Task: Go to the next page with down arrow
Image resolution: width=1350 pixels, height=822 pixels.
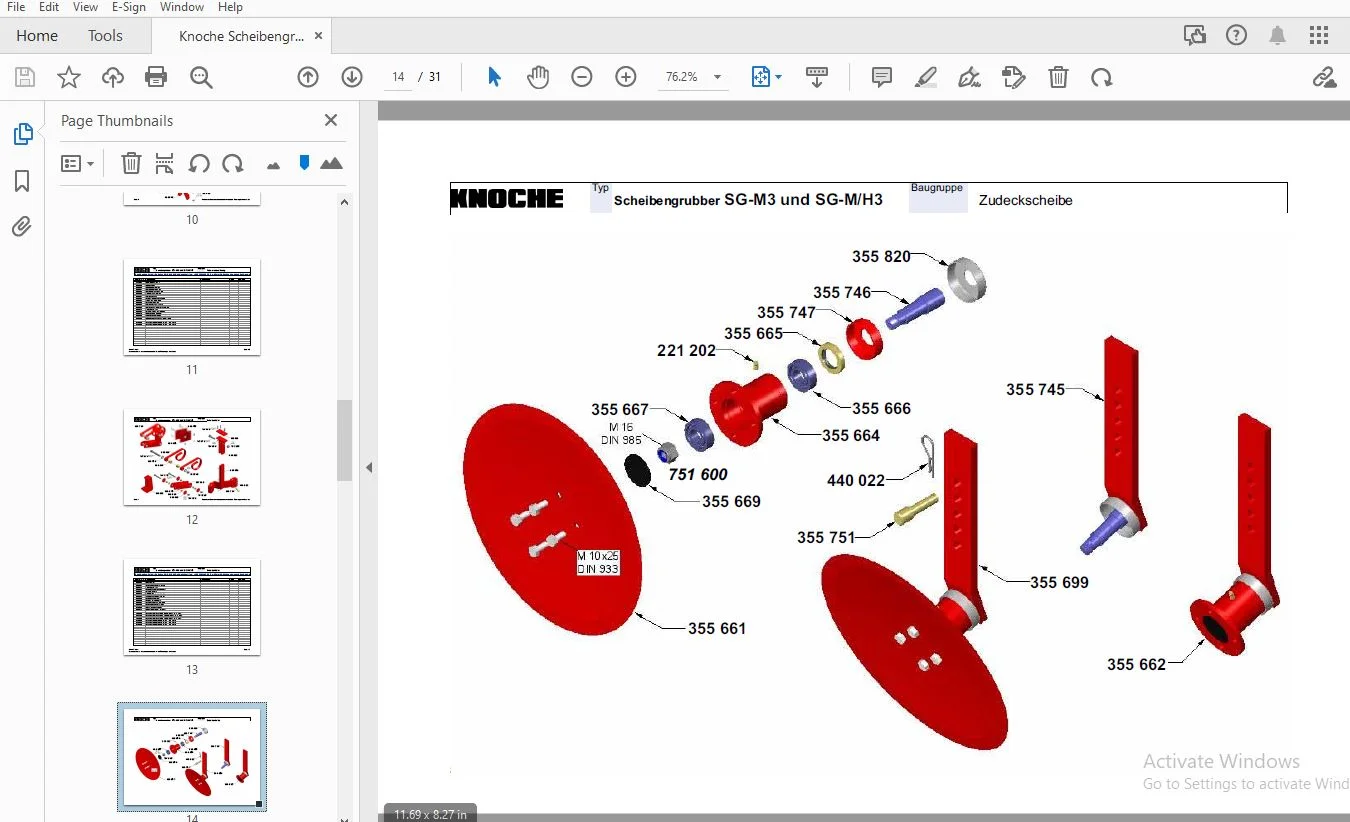Action: click(351, 77)
